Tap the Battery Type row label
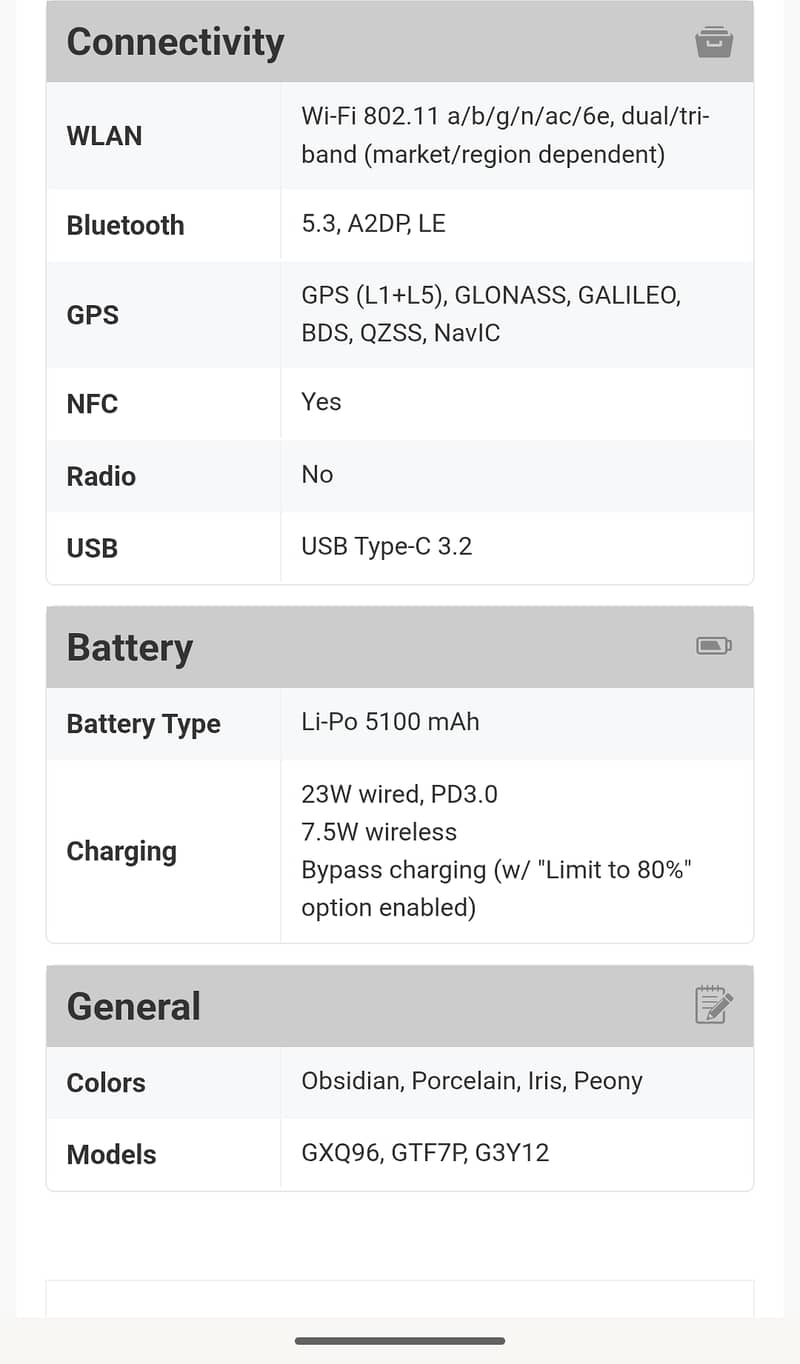This screenshot has height=1364, width=800. tap(143, 724)
